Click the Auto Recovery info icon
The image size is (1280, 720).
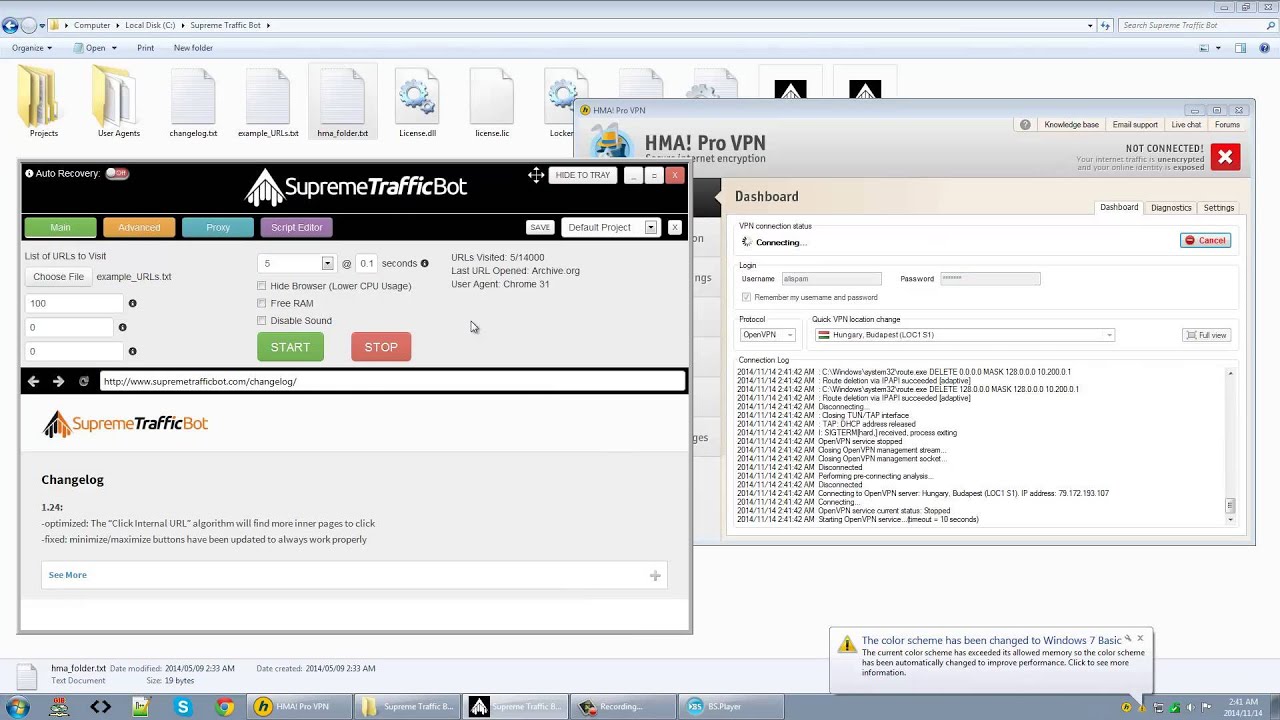pyautogui.click(x=29, y=173)
